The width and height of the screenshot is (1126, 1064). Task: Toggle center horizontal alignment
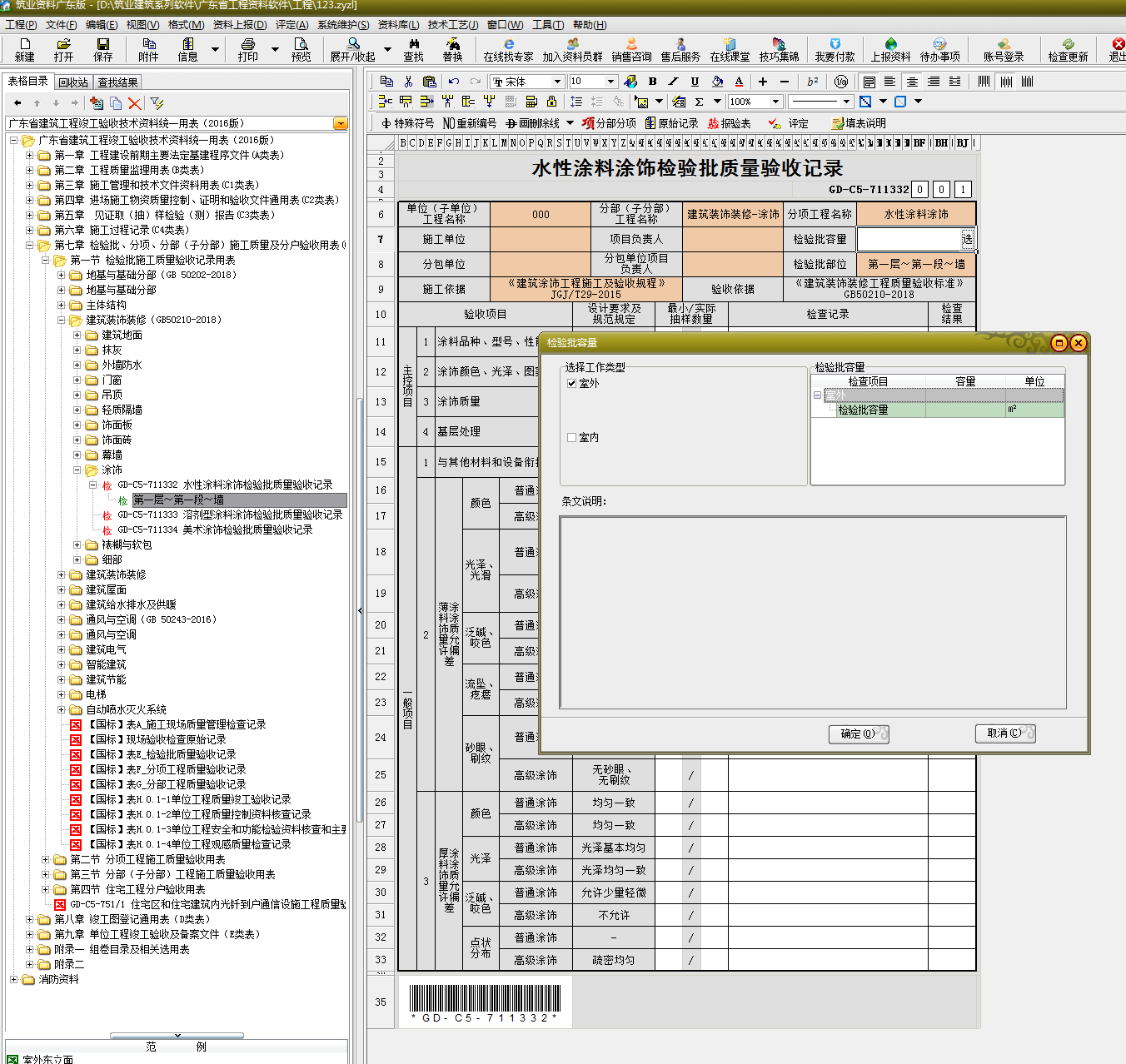pos(912,81)
